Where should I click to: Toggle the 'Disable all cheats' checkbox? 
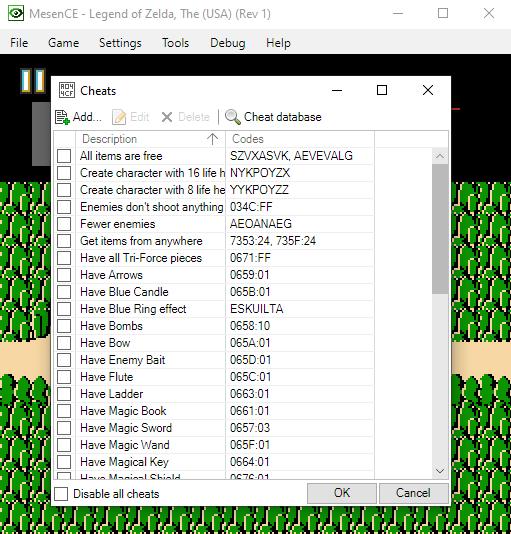61,494
